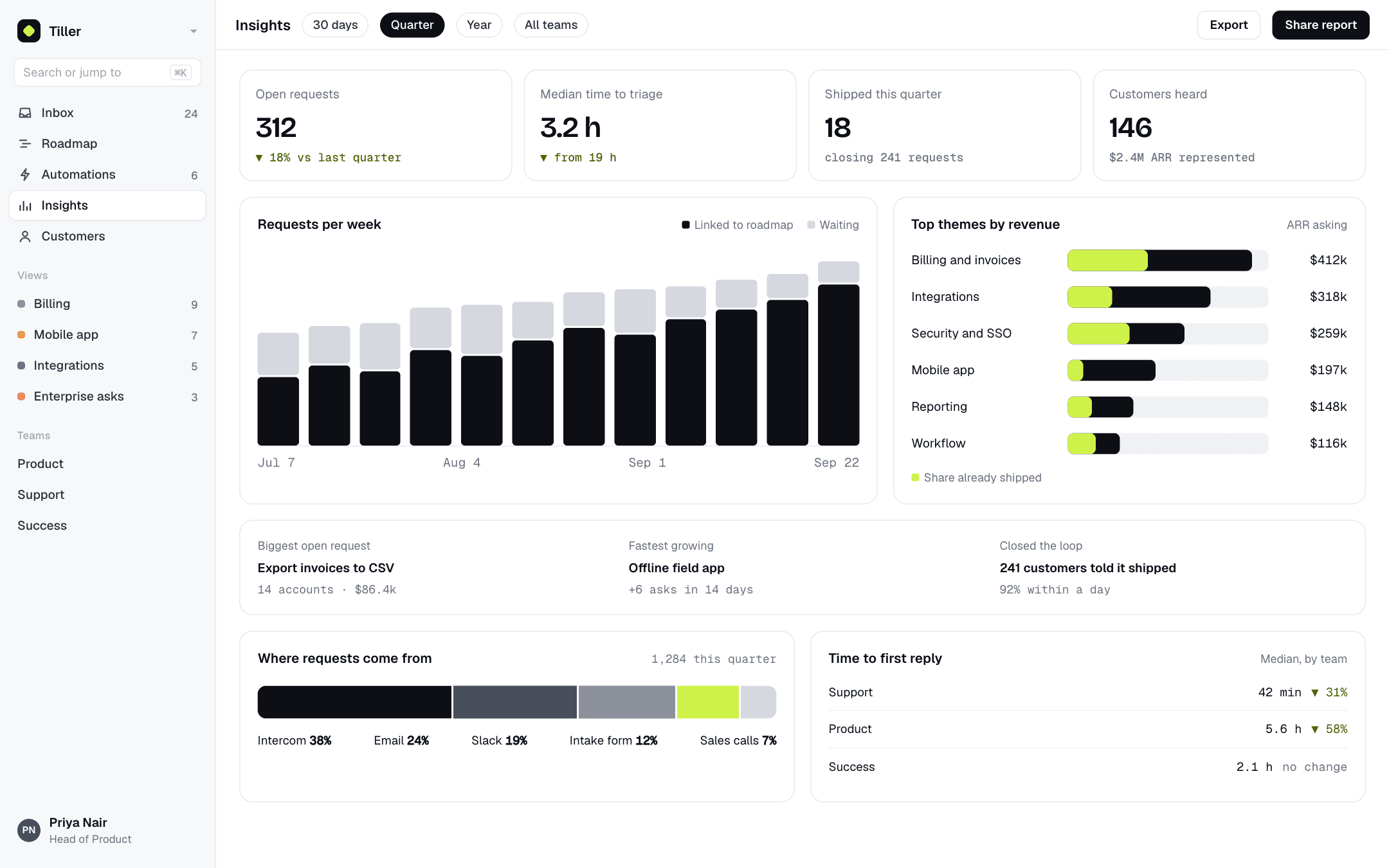Click the Slack 19% label
The width and height of the screenshot is (1389, 868).
coord(499,741)
